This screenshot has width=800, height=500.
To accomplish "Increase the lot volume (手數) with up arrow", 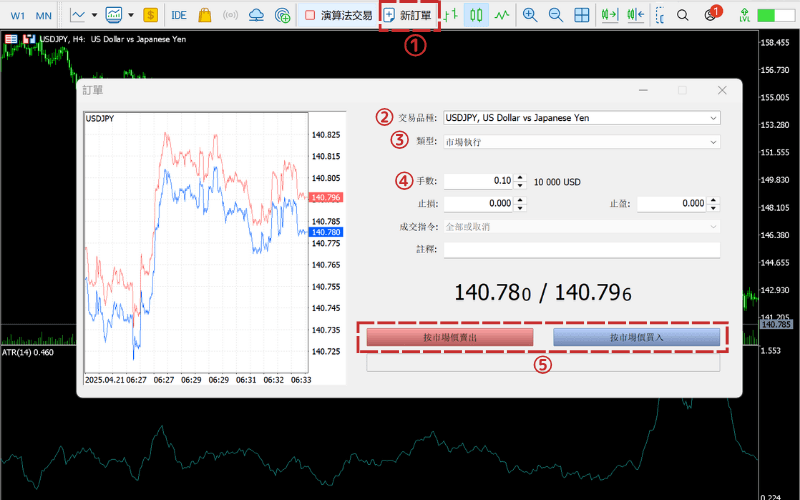I will tap(520, 177).
